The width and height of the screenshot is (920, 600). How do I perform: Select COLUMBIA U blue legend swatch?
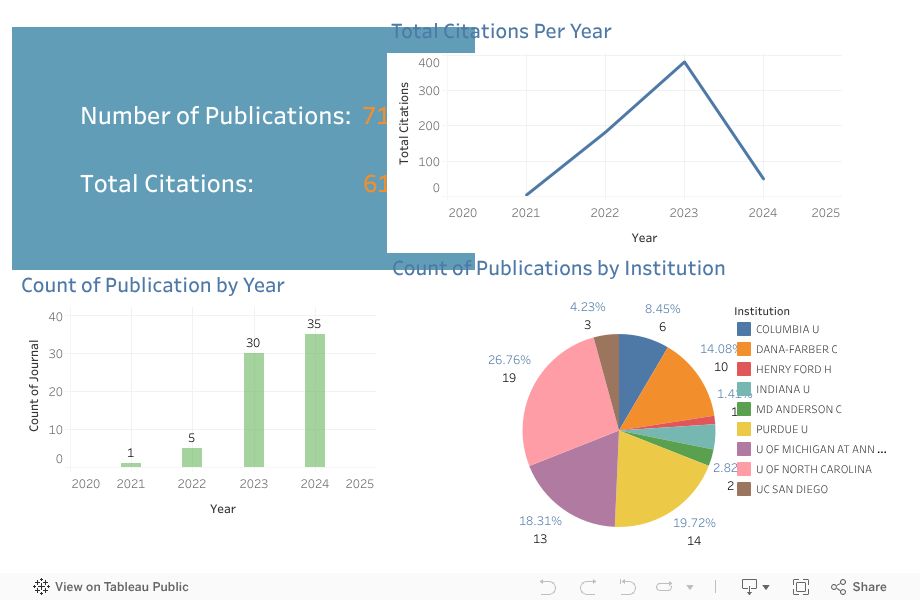(x=743, y=329)
